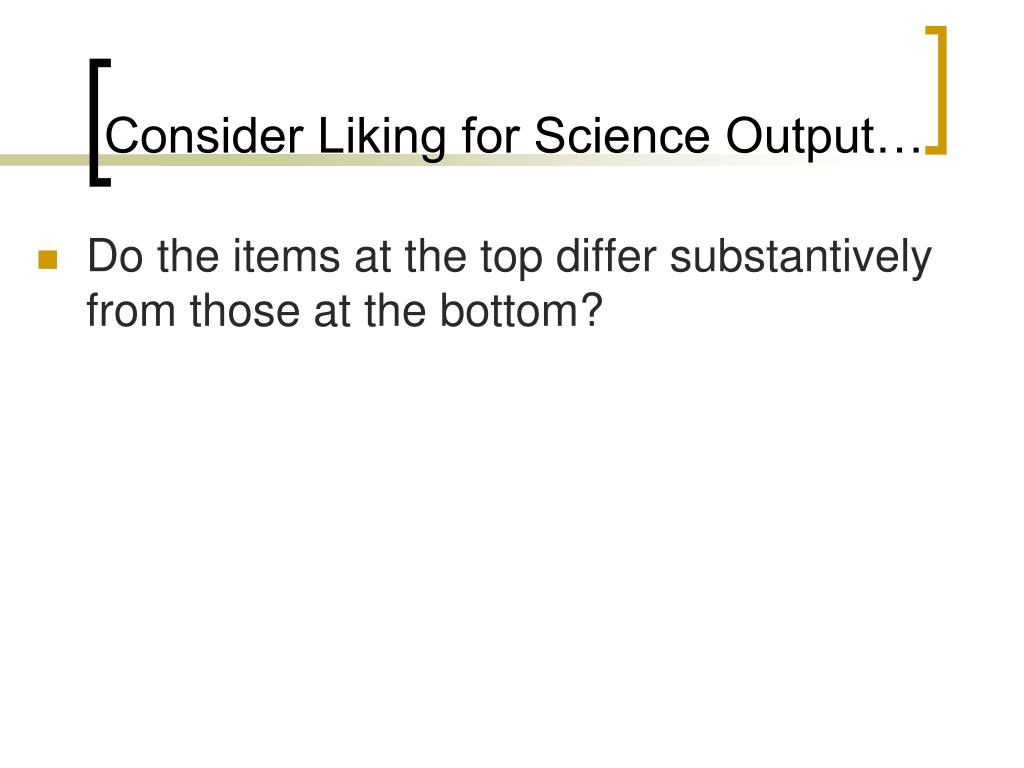Click the word 'those' on the second line
Screen dimensions: 1024x768
coord(245,310)
